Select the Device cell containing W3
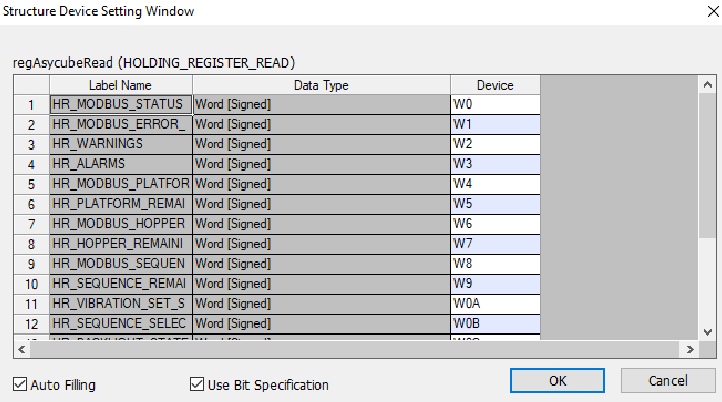This screenshot has height=402, width=722. pyautogui.click(x=495, y=164)
